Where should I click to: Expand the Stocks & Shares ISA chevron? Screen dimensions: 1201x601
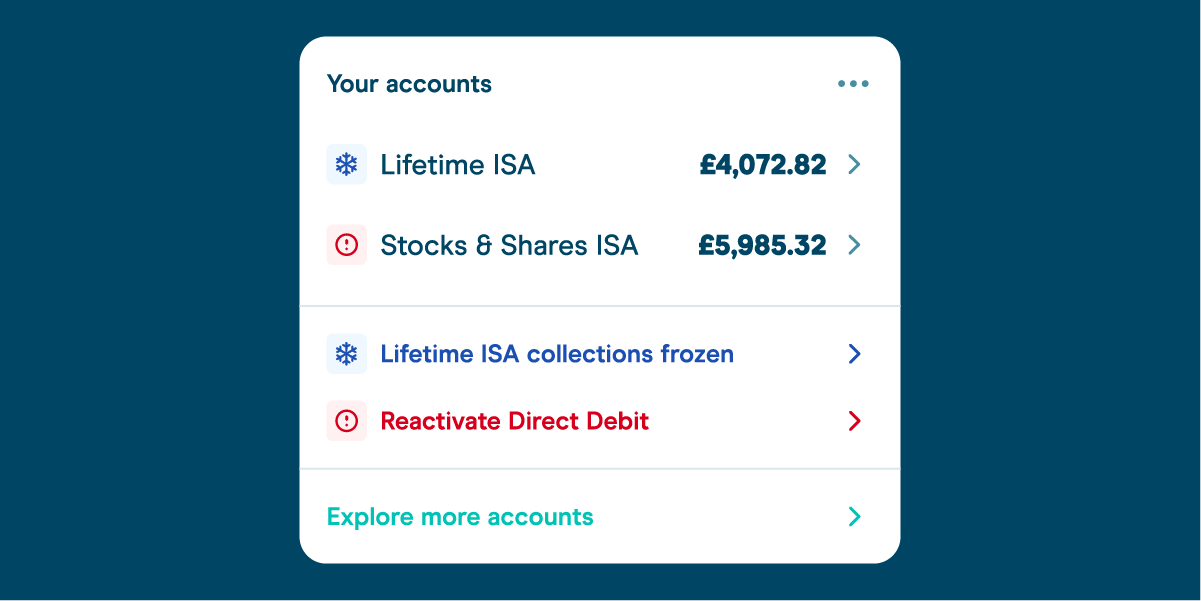854,245
